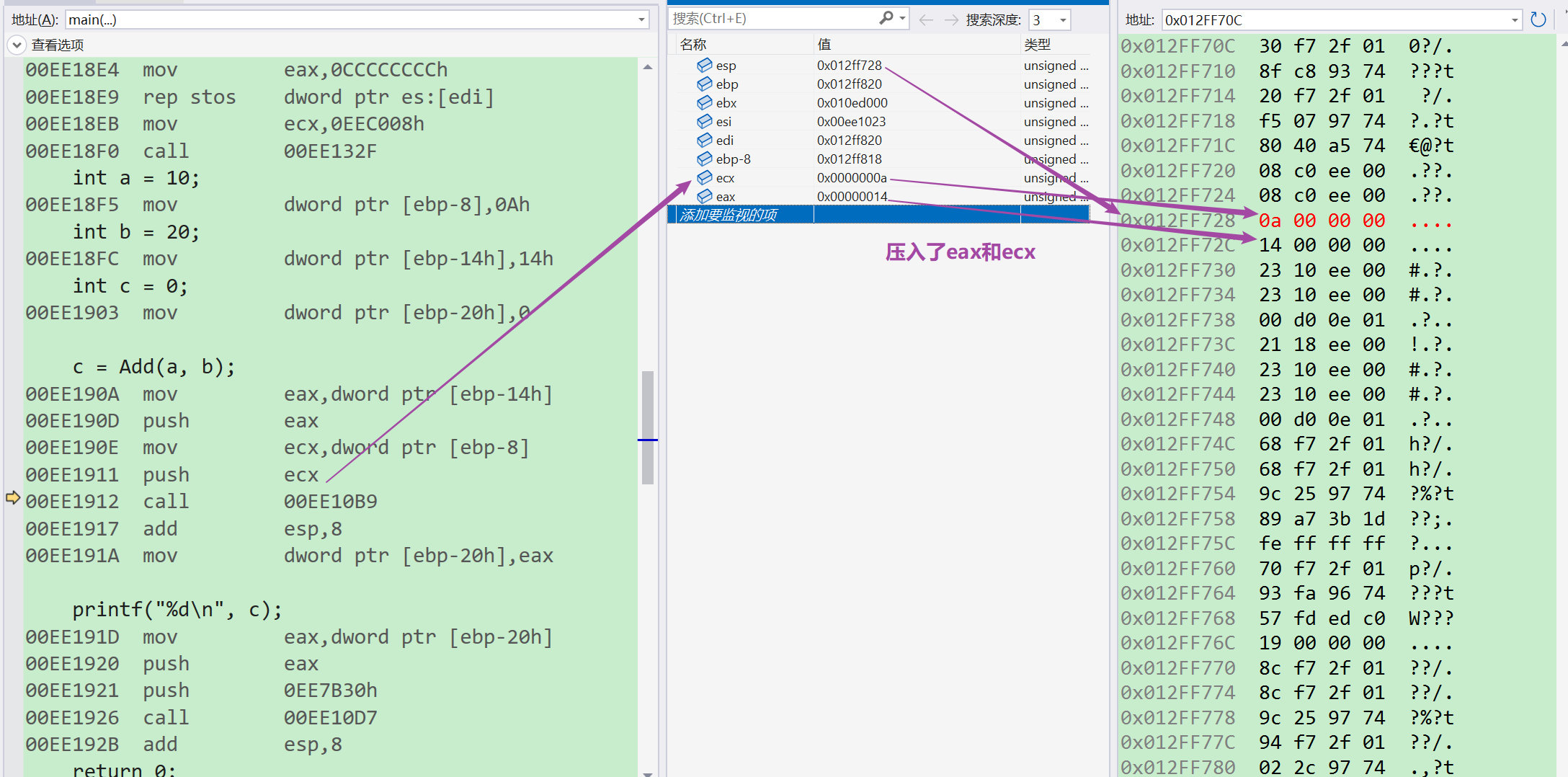Screen dimensions: 1568x777
Task: Click the instruction at 00EE18F0 call 00EE132F
Action: [x=201, y=151]
